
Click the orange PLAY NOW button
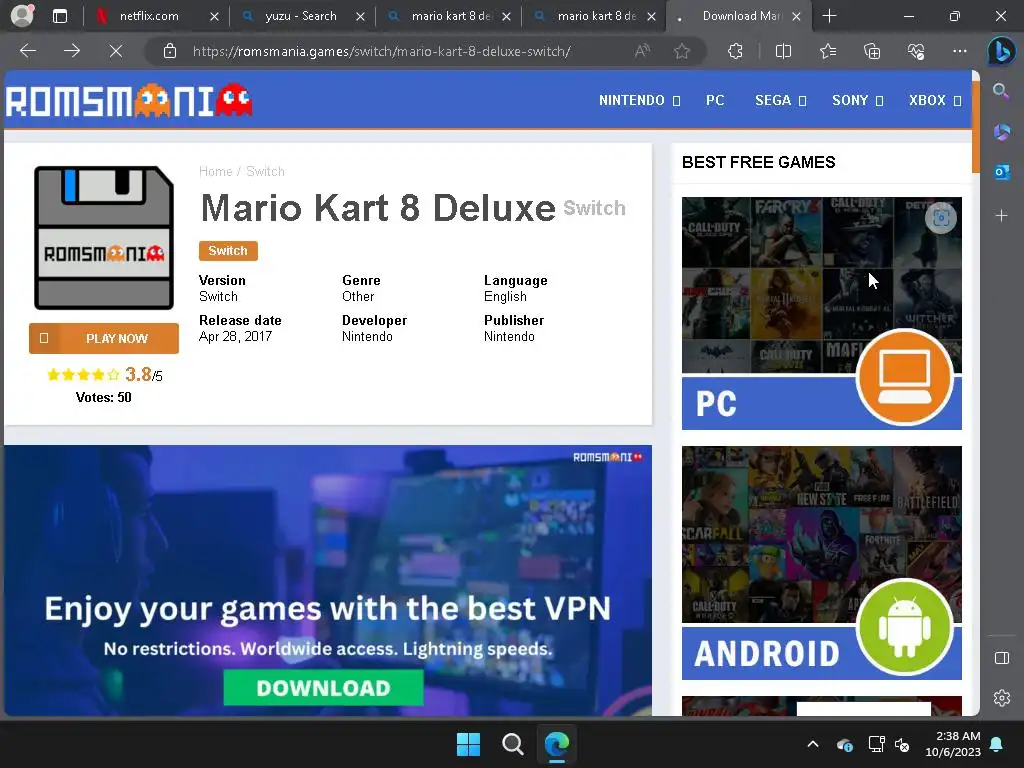(x=104, y=338)
